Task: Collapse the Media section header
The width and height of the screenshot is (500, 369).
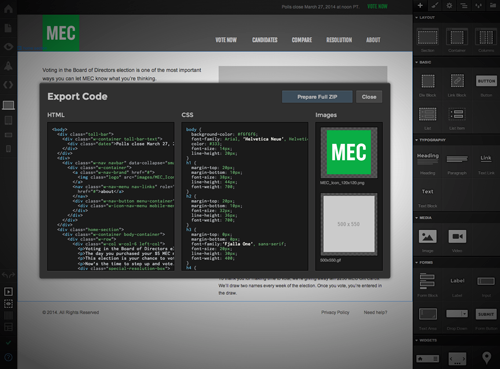Action: pyautogui.click(x=423, y=218)
